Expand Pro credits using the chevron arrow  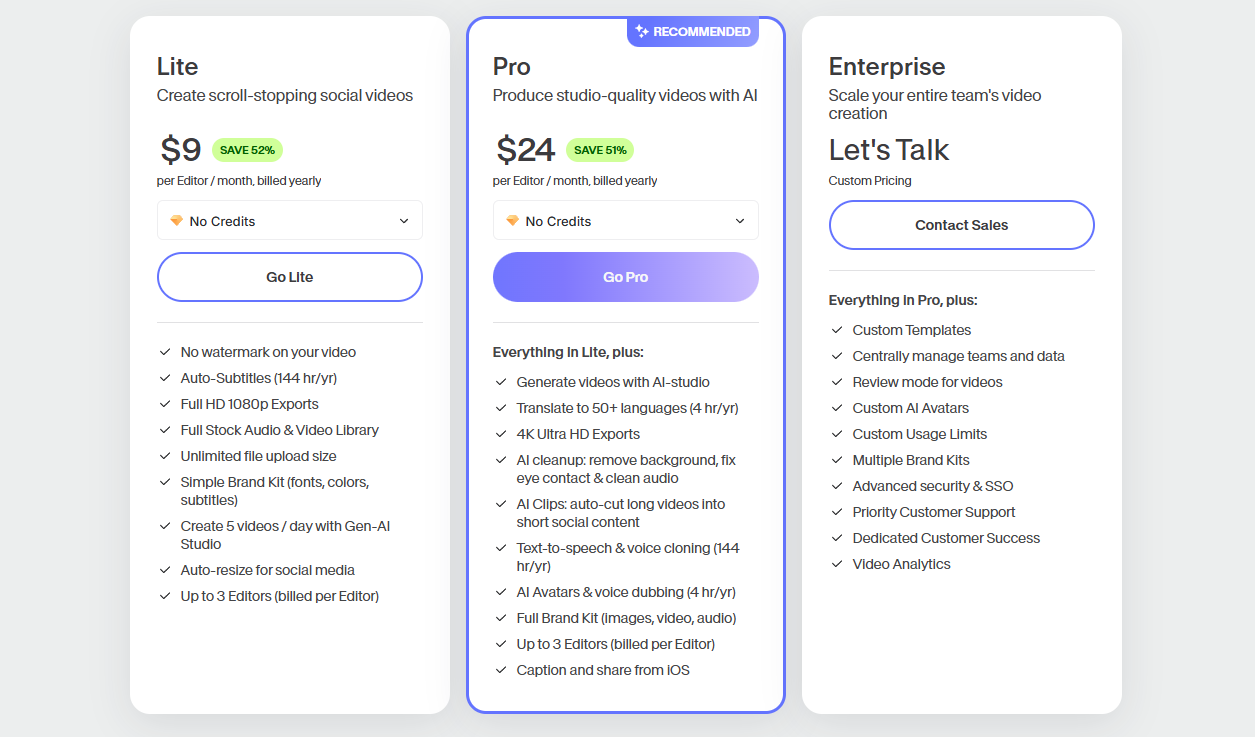pos(740,221)
